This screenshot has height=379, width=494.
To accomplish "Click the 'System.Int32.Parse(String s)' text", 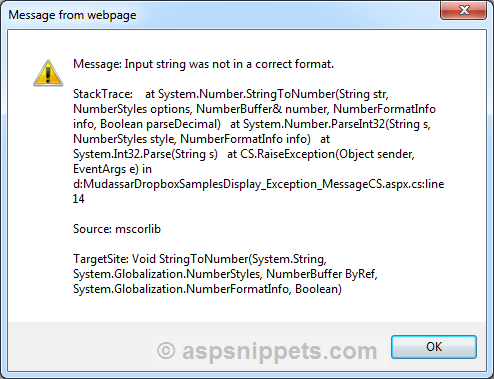I will click(x=145, y=154).
